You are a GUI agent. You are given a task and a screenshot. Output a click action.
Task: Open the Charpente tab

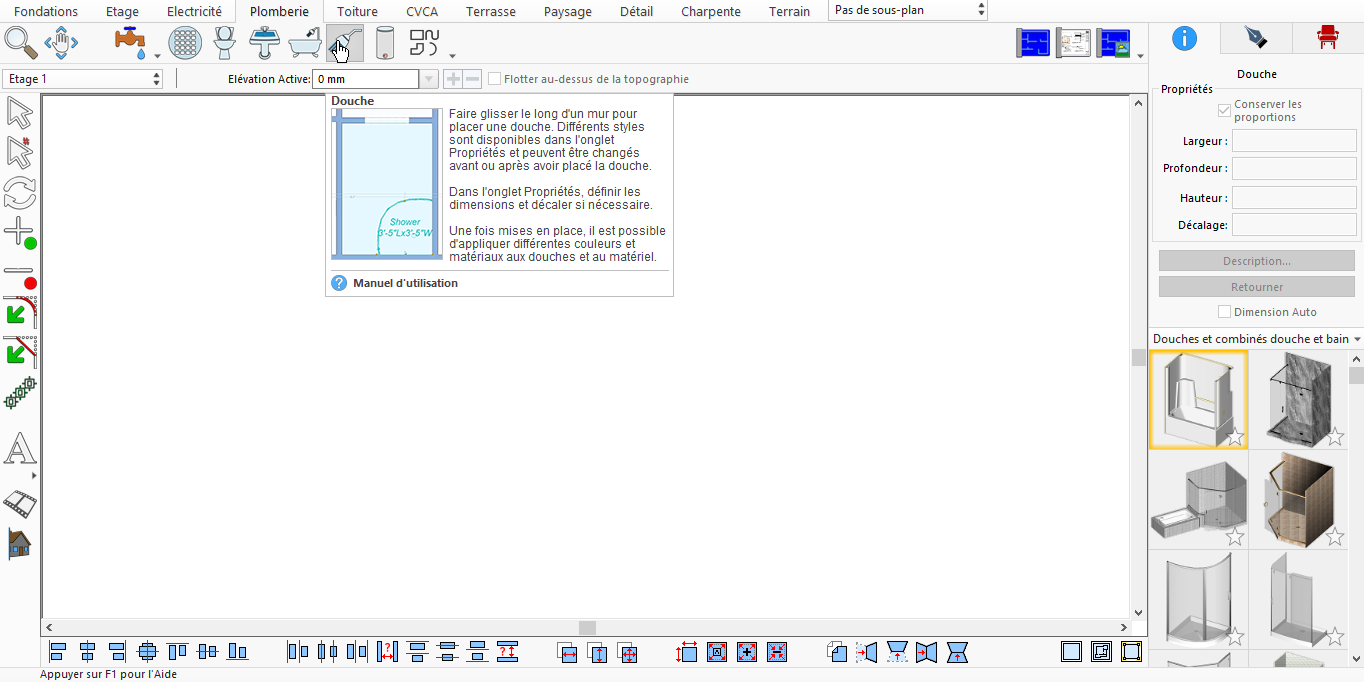click(711, 12)
